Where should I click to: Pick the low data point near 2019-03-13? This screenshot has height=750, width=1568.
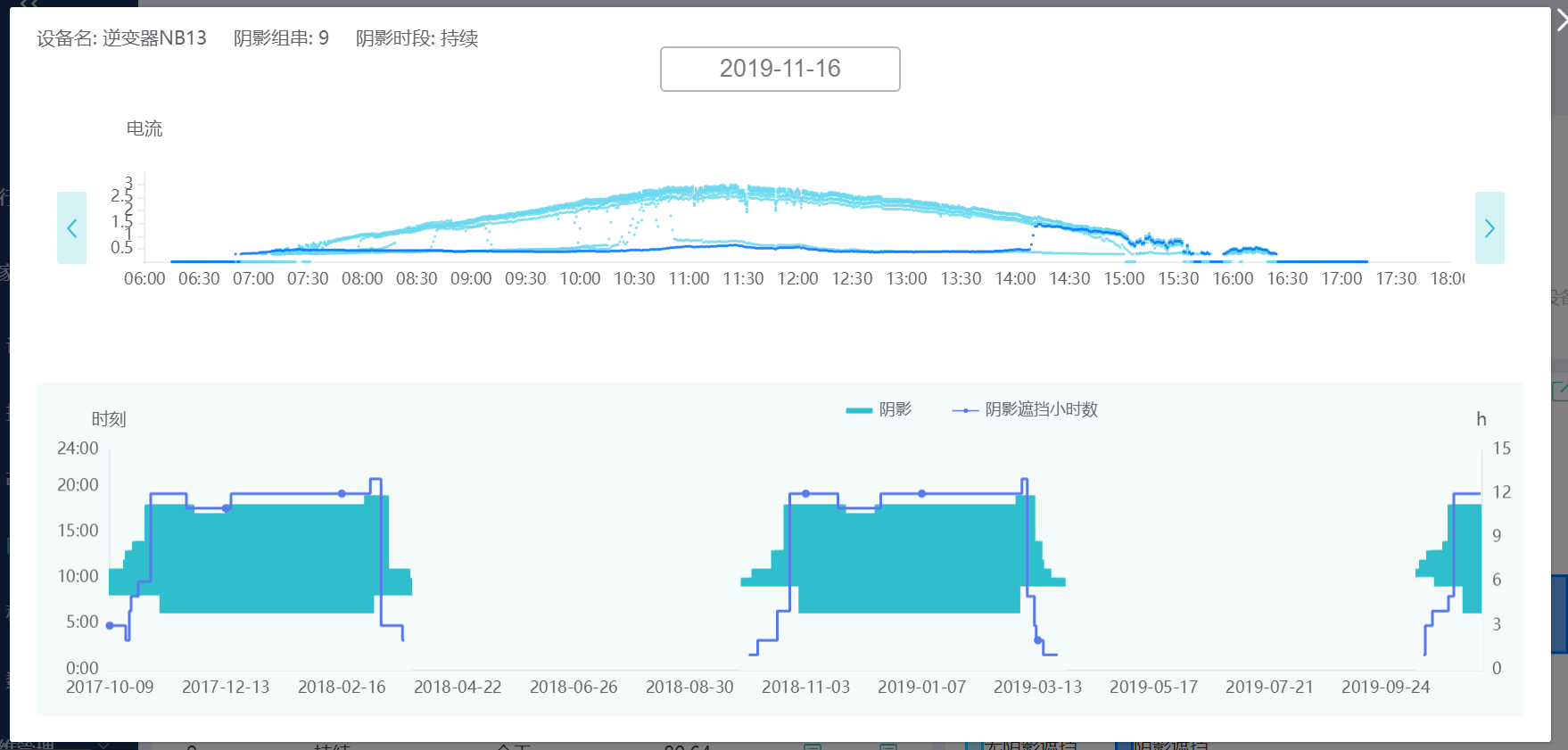click(1037, 640)
